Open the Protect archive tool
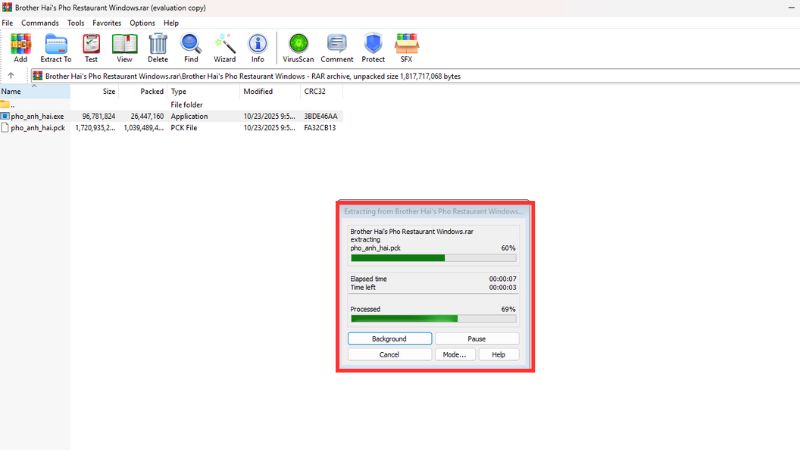Image resolution: width=800 pixels, height=450 pixels. [x=373, y=46]
